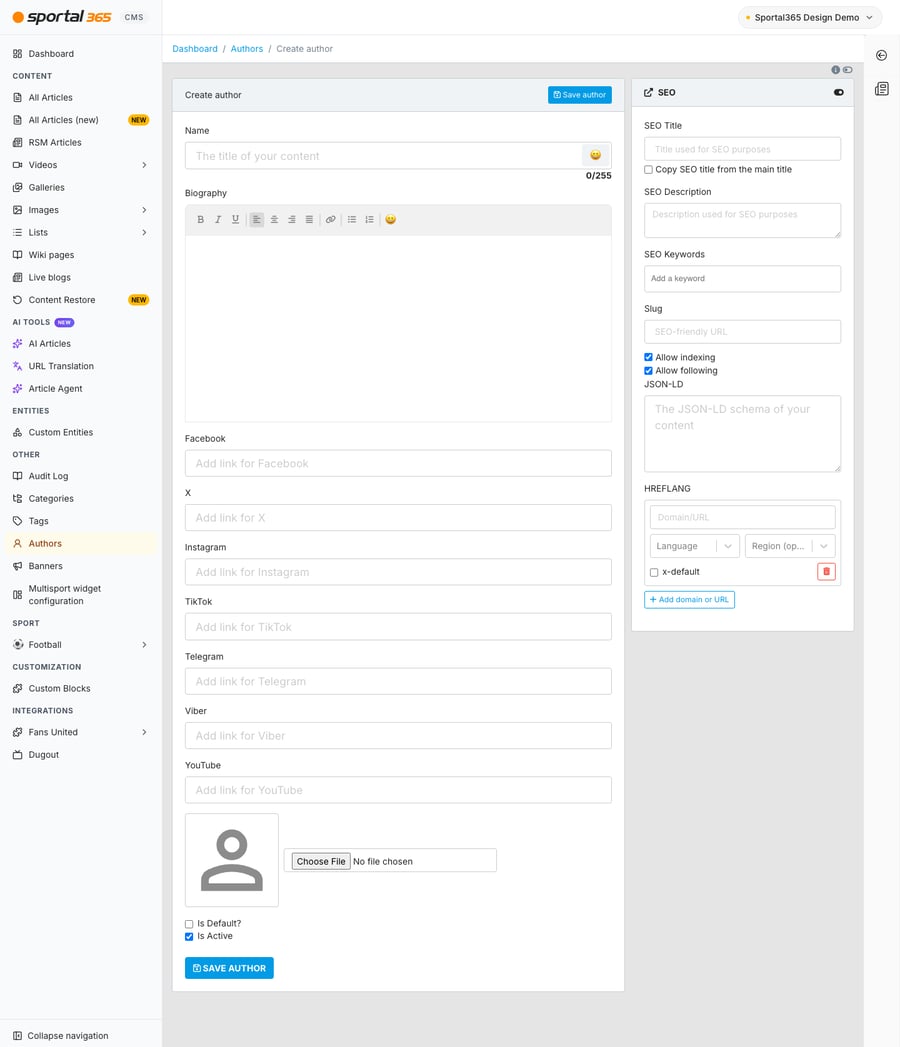
Task: Open the Region dropdown
Action: coord(790,546)
